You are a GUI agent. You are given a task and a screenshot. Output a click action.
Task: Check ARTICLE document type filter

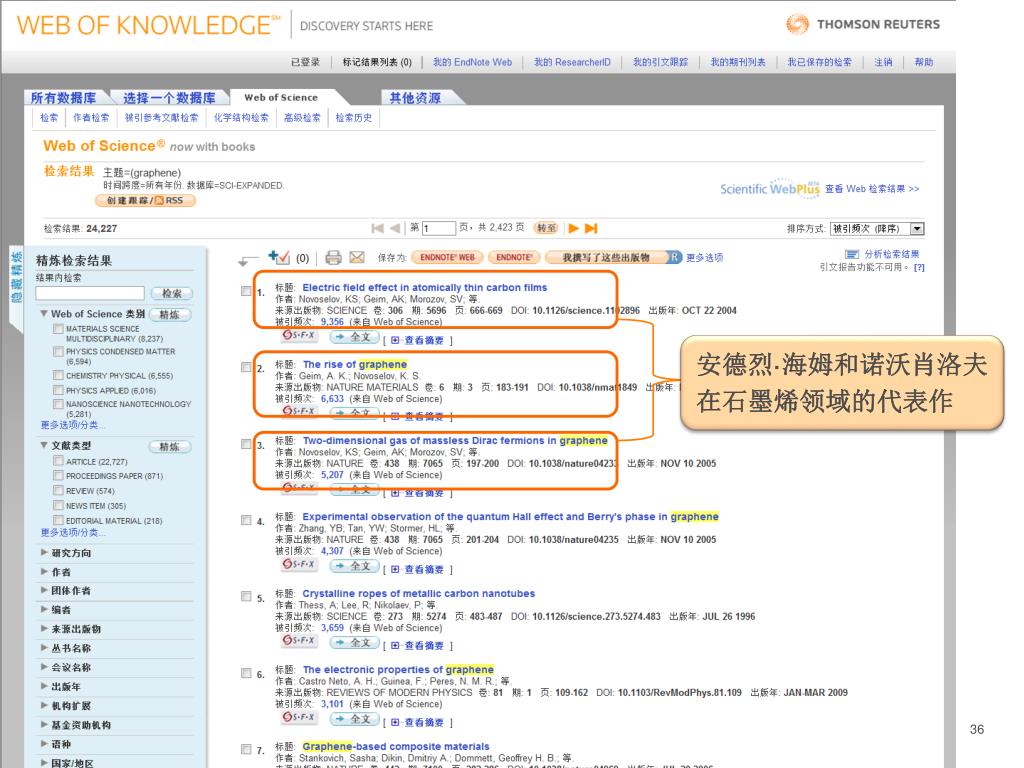pyautogui.click(x=58, y=461)
